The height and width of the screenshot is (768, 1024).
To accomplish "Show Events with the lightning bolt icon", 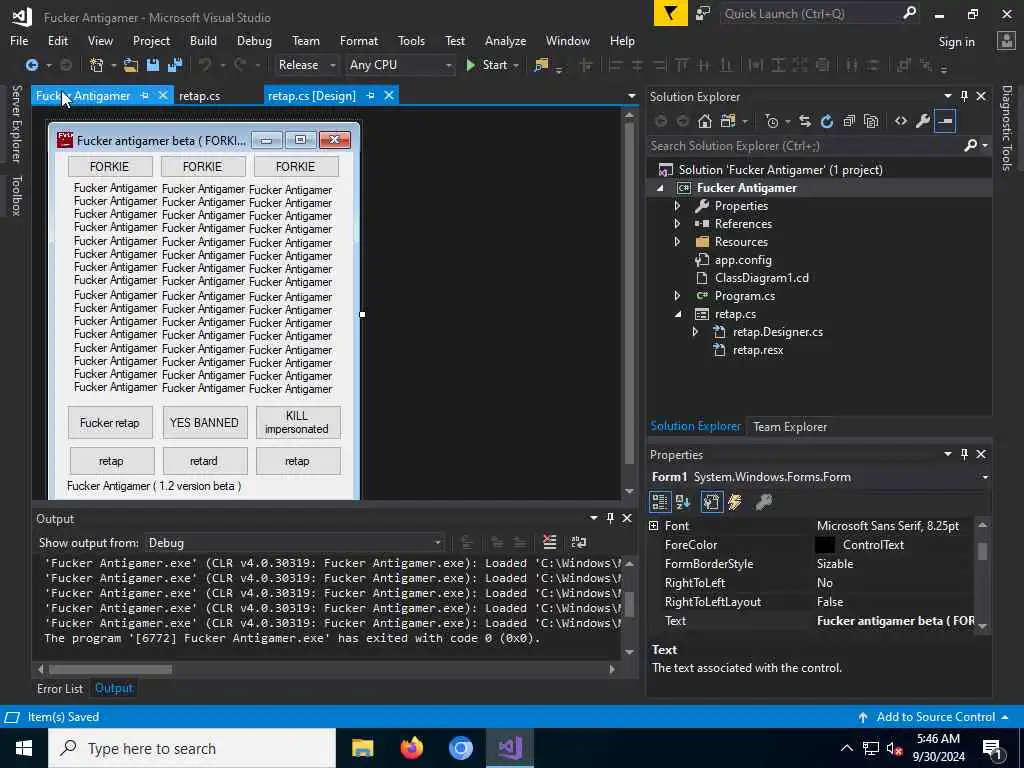I will click(735, 502).
